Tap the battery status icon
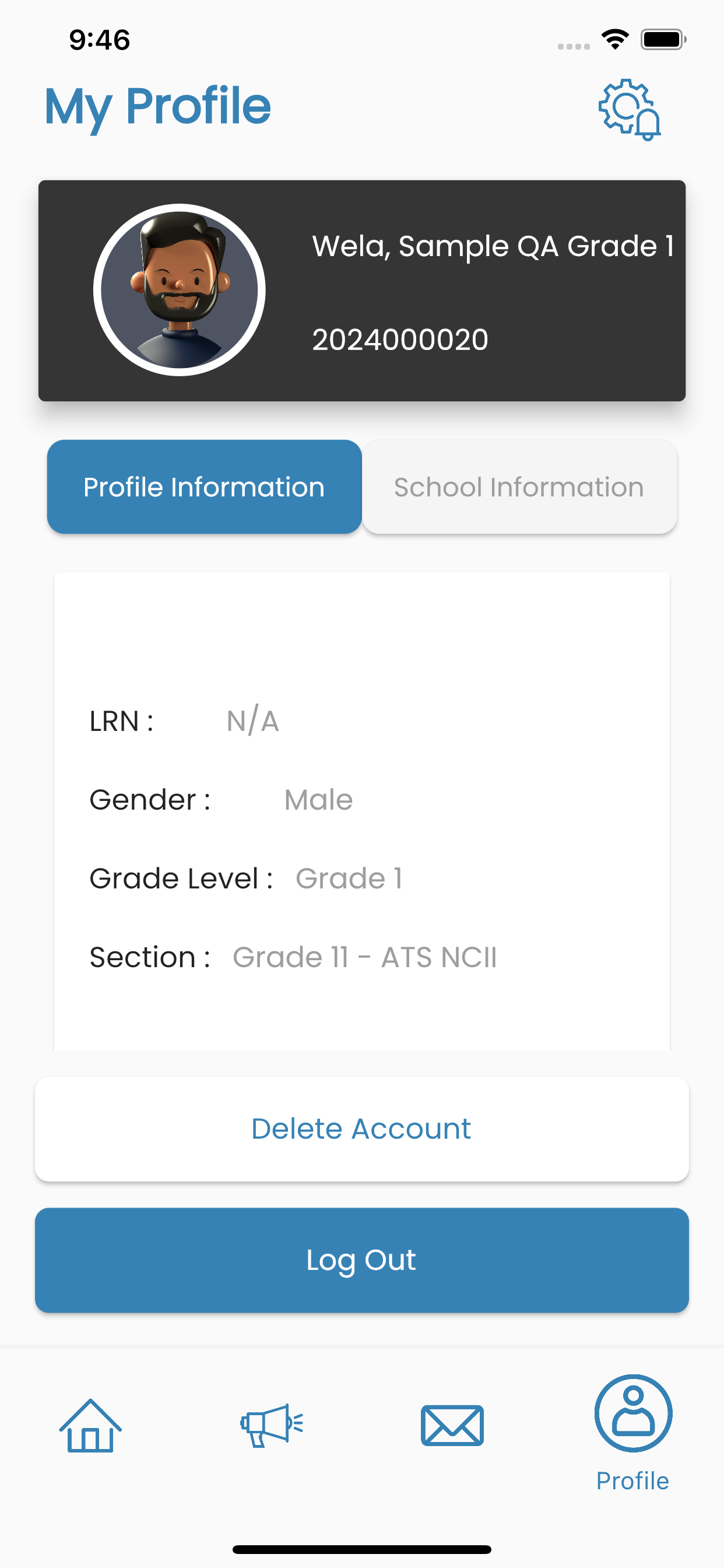Image resolution: width=724 pixels, height=1568 pixels. [663, 40]
